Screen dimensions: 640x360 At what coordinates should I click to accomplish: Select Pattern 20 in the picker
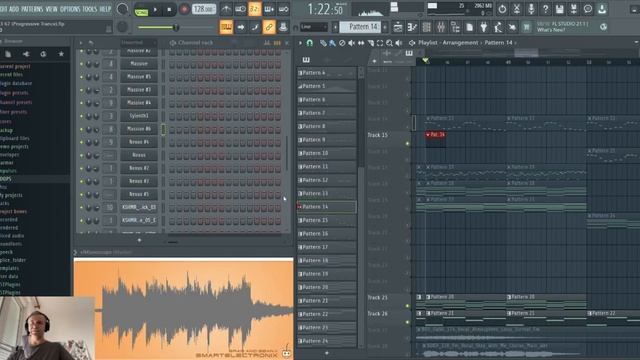click(327, 287)
